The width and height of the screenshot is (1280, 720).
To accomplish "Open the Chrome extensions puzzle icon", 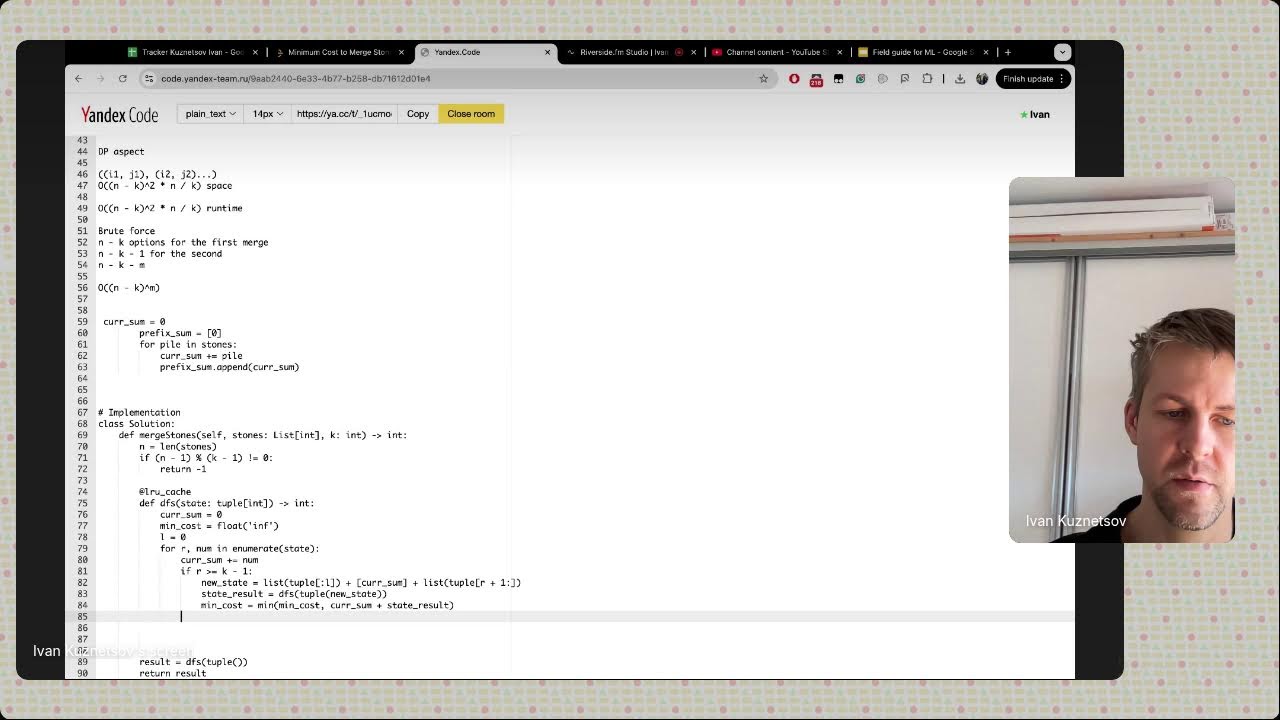I will click(x=927, y=78).
